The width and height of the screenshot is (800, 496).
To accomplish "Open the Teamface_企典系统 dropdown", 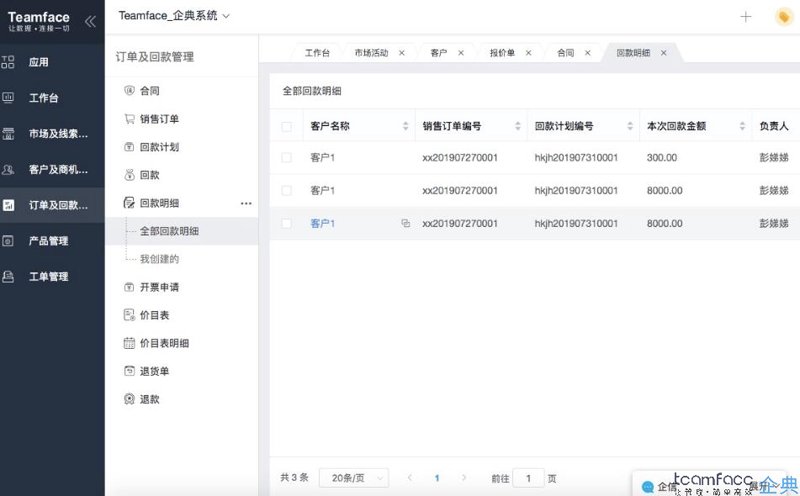I will point(174,16).
